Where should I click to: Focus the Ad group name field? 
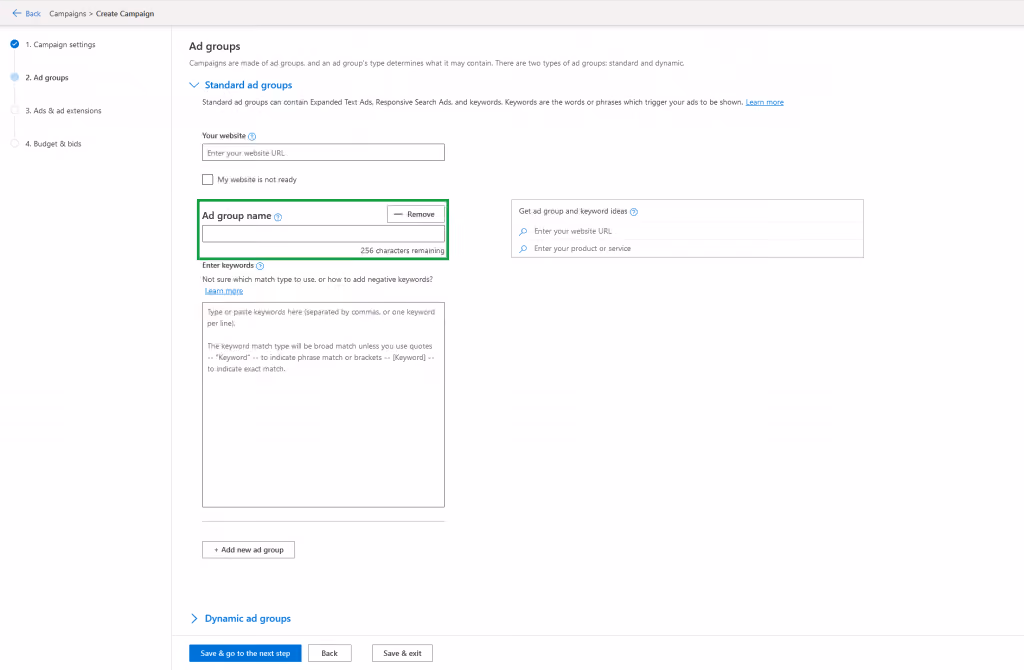323,234
